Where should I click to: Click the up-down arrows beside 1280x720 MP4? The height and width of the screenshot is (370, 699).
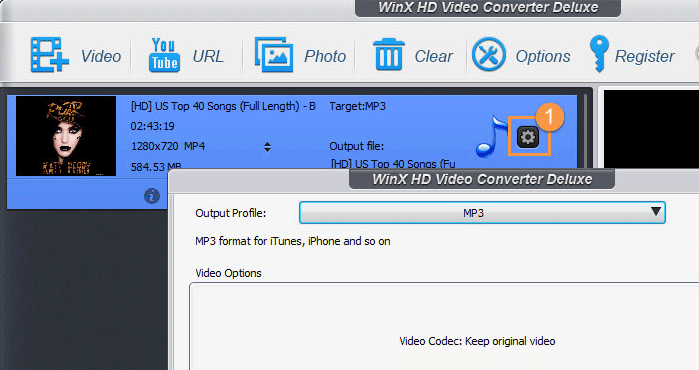267,147
